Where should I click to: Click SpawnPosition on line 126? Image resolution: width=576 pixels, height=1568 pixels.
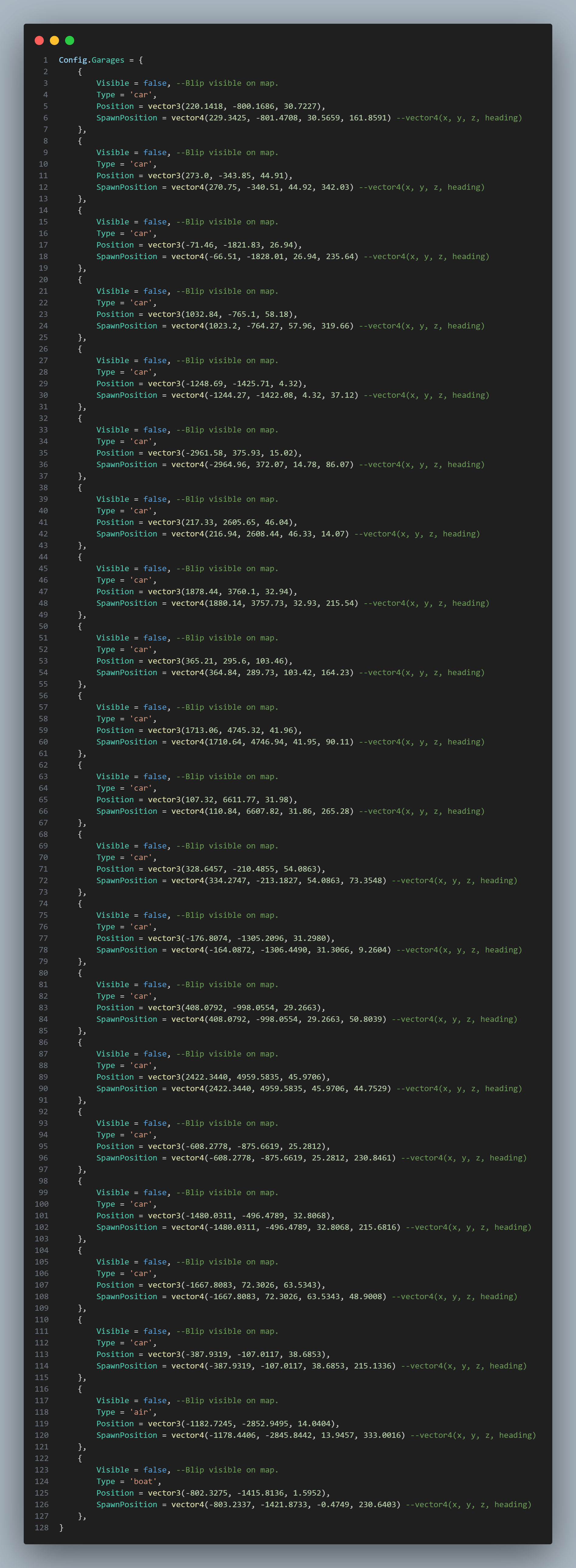(127, 1505)
